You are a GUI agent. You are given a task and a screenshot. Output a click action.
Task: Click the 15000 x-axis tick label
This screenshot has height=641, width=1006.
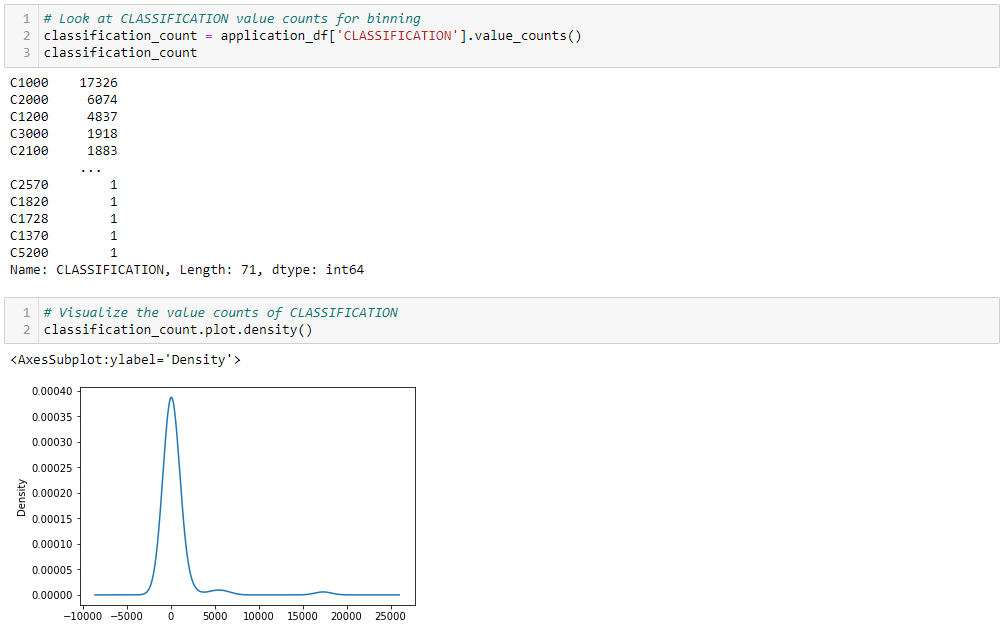(302, 616)
